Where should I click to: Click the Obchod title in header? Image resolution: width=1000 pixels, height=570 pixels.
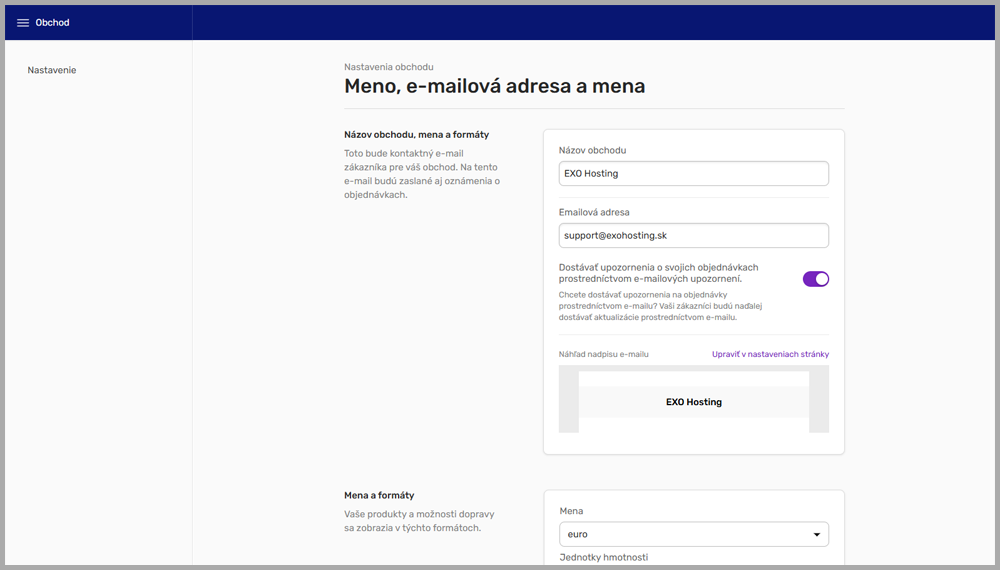tap(53, 23)
